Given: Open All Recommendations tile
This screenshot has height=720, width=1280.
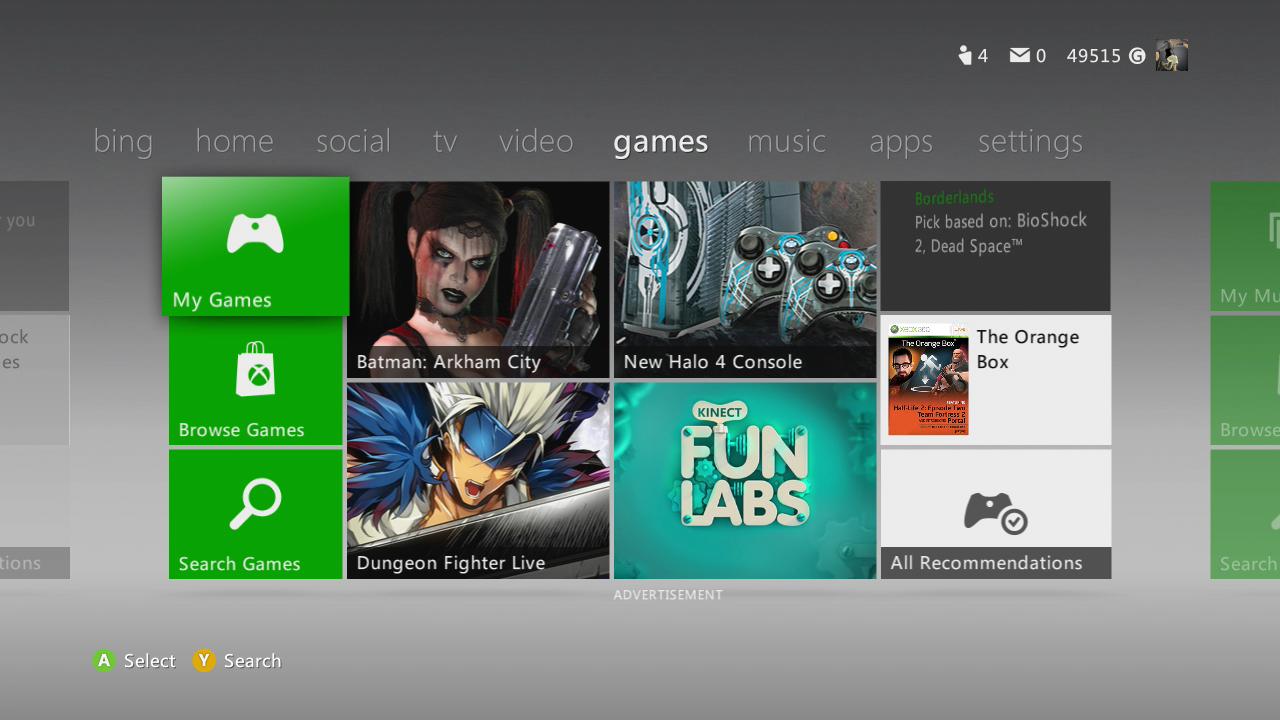Looking at the screenshot, I should (995, 514).
